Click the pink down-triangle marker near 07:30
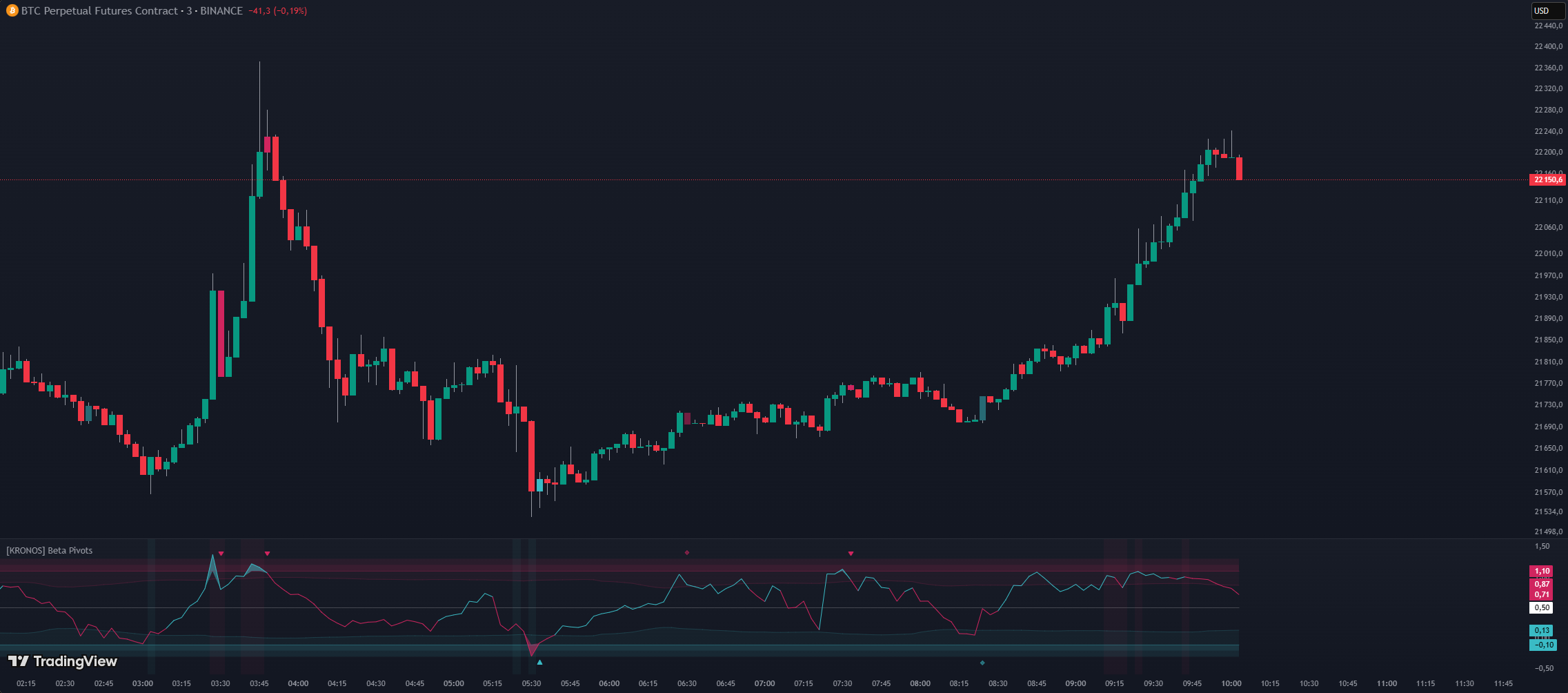 (851, 554)
